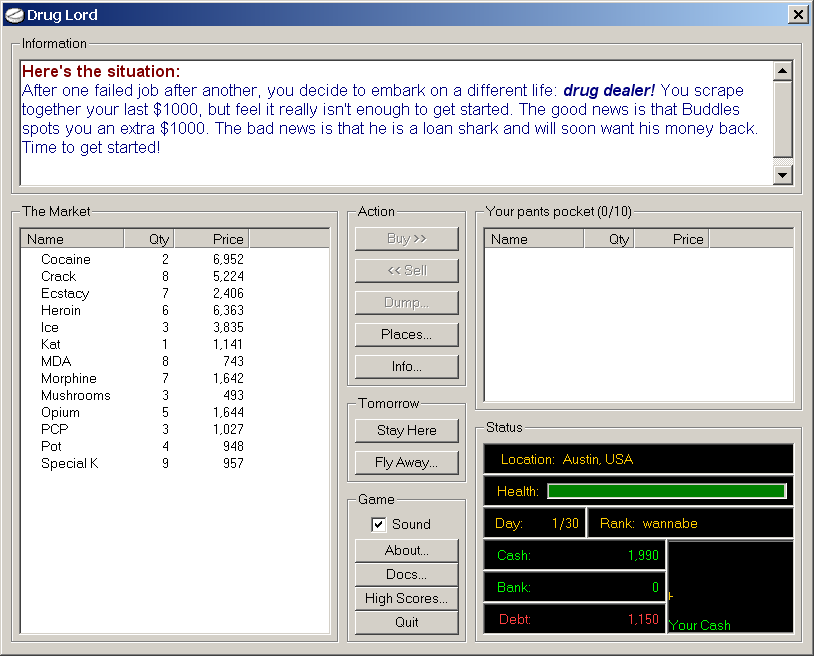Open the About dialog
The height and width of the screenshot is (656, 814).
406,550
